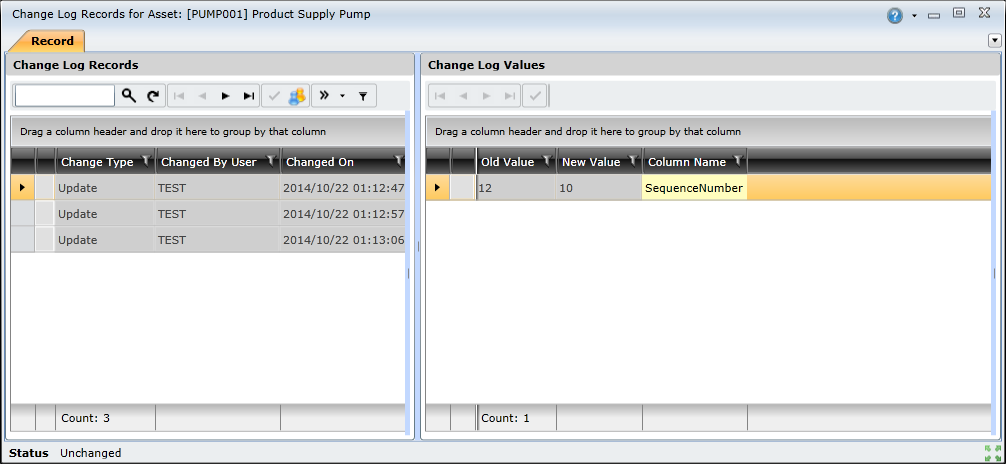Go to first record in Change Log Records

tap(179, 96)
